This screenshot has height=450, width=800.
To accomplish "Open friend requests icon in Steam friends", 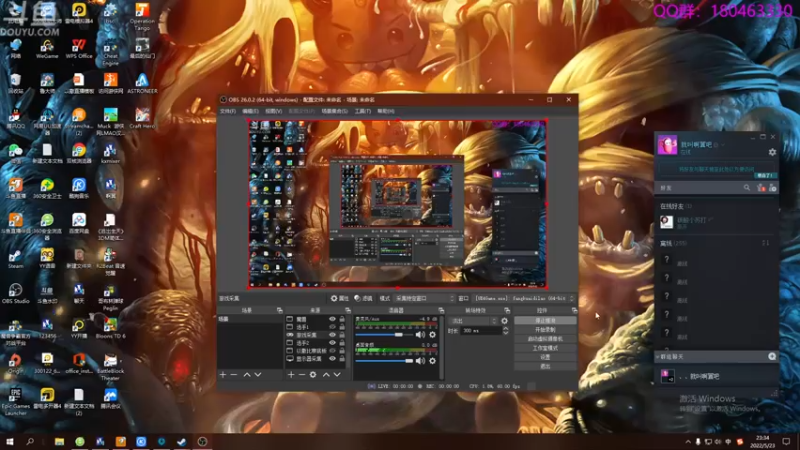I will [761, 188].
